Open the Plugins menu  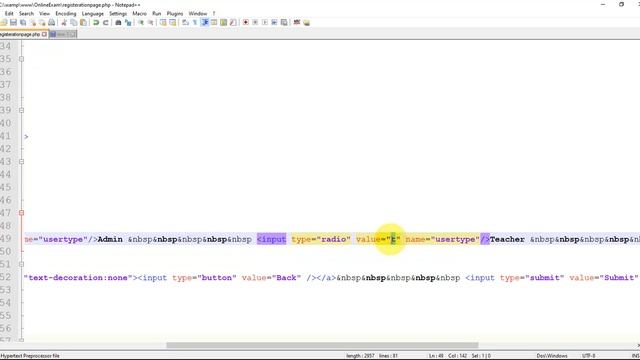(x=175, y=13)
